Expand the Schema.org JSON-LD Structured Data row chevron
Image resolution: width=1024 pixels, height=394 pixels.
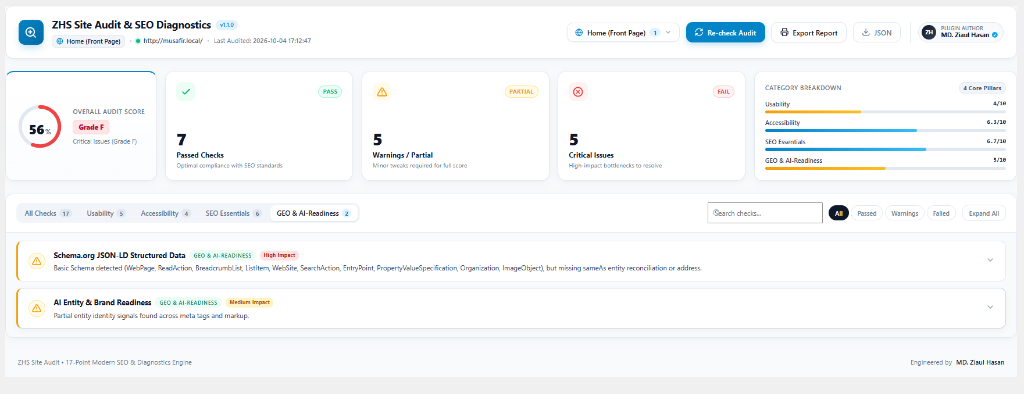(x=990, y=260)
